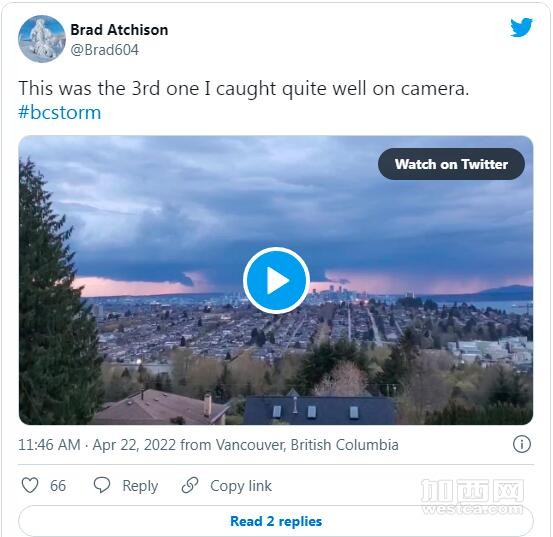Click the chain link icon
The image size is (553, 537).
point(190,485)
